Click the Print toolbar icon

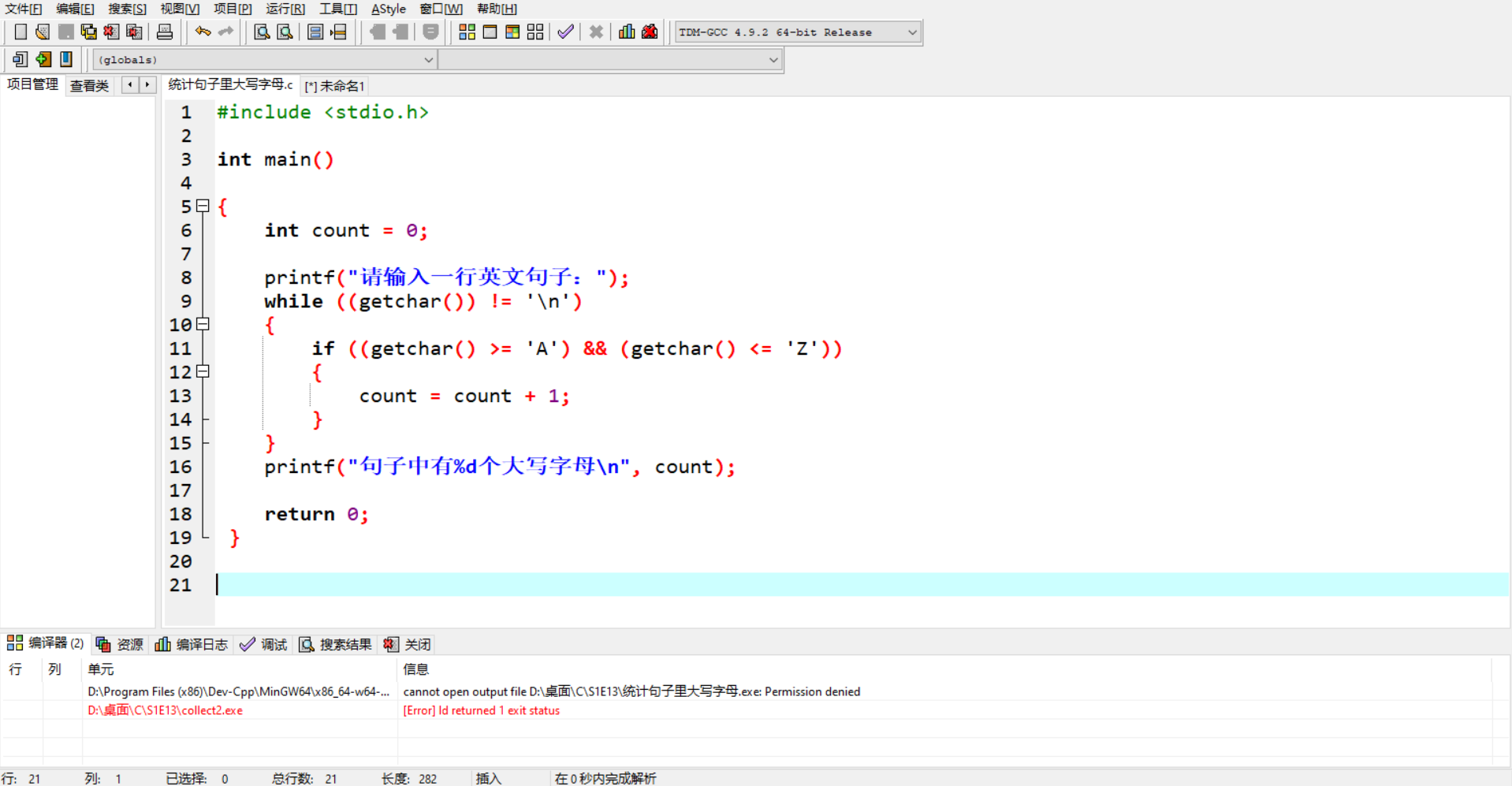tap(164, 32)
